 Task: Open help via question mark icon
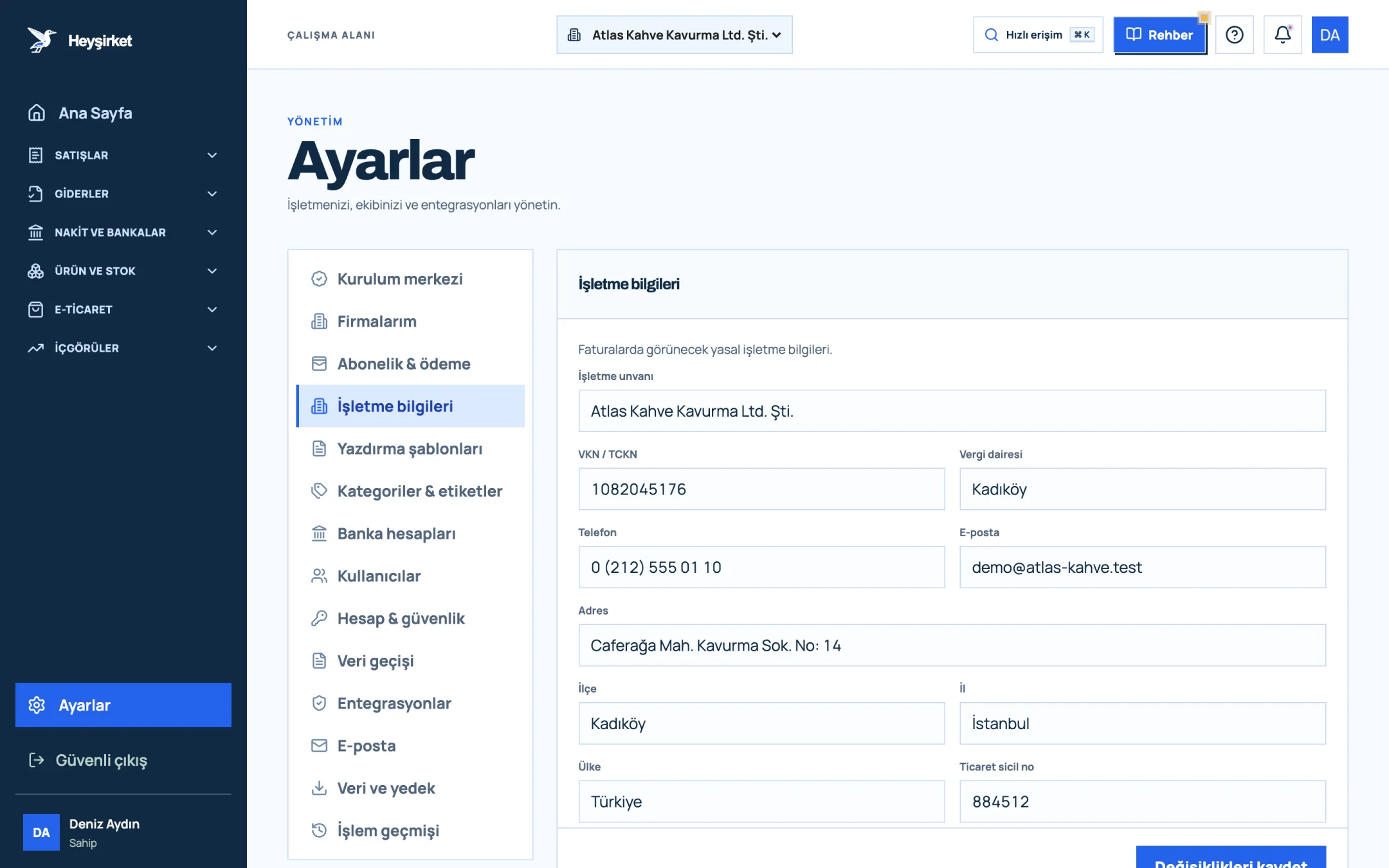tap(1234, 35)
